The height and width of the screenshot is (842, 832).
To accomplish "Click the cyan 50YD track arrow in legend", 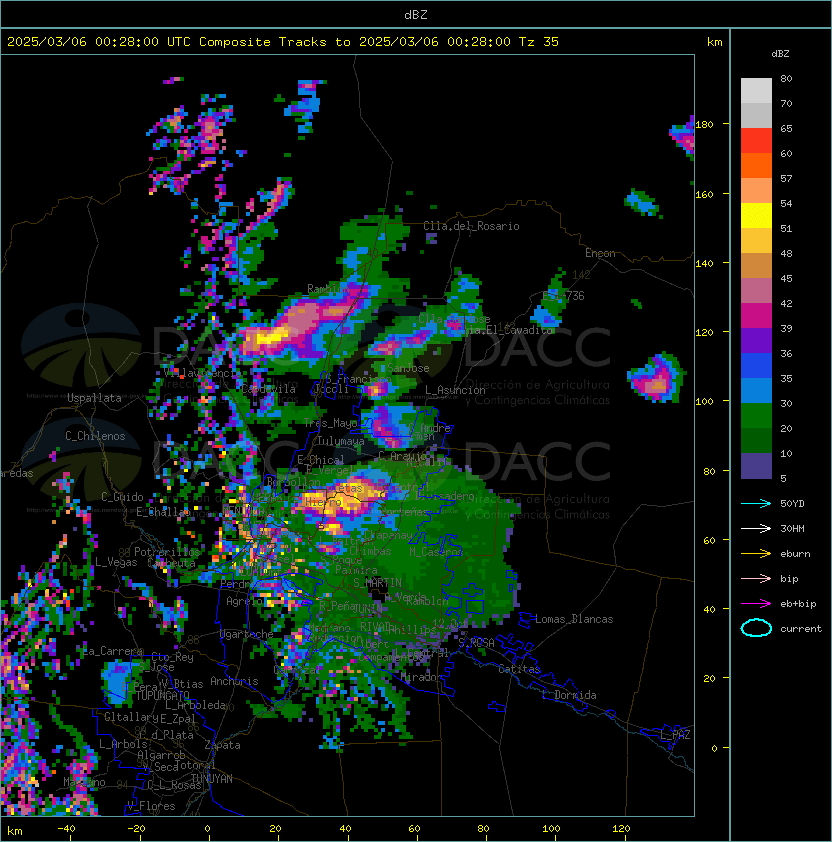I will (x=756, y=504).
